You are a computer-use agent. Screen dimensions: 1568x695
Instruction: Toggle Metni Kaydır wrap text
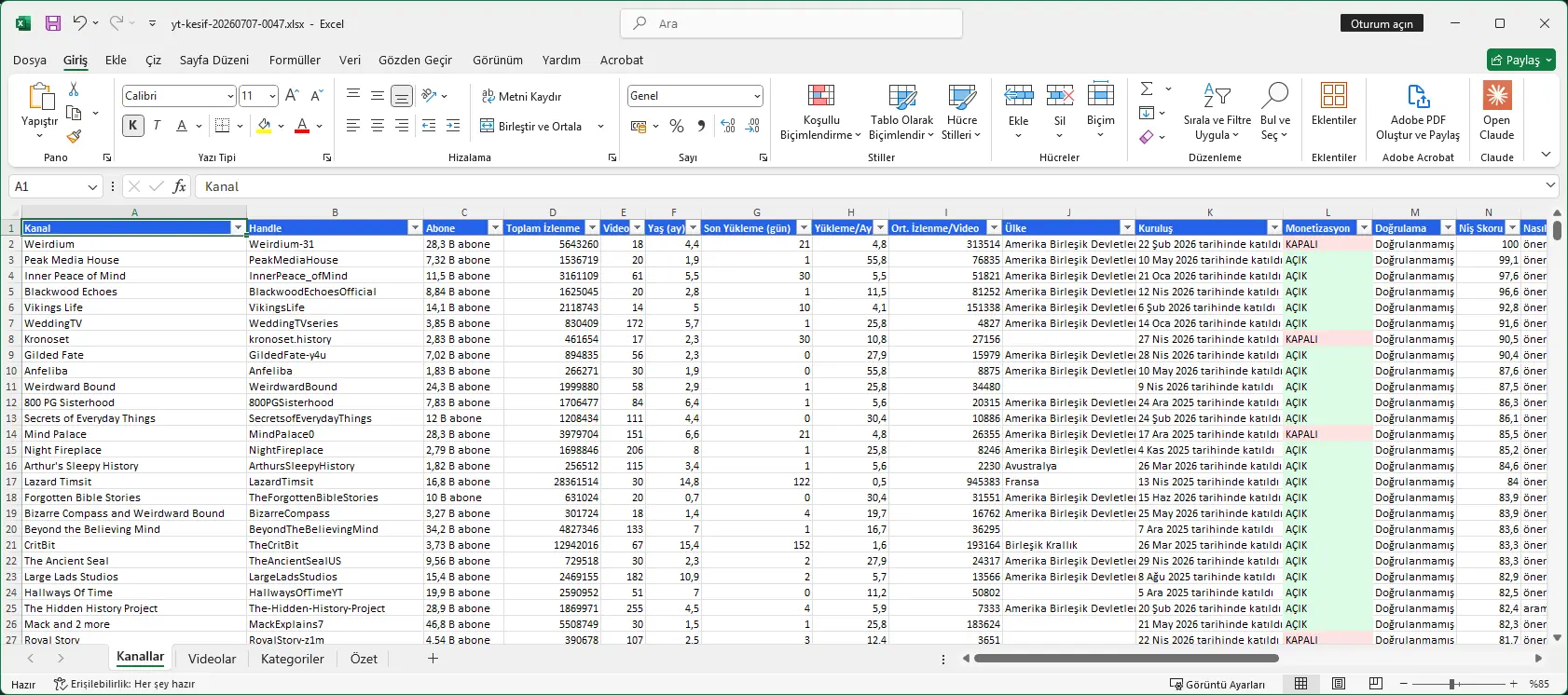521,96
